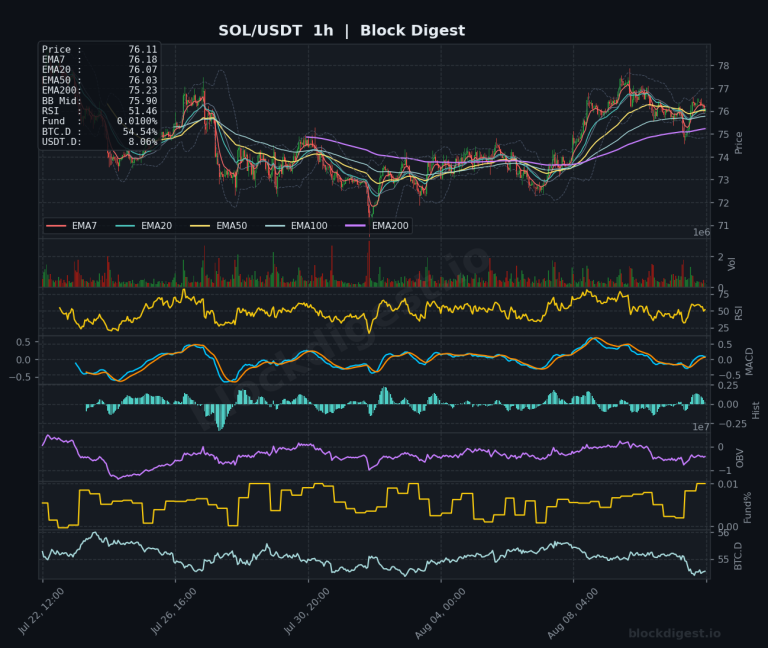768x648 pixels.
Task: Click the "77" tick on the price axis
Action: [x=723, y=89]
